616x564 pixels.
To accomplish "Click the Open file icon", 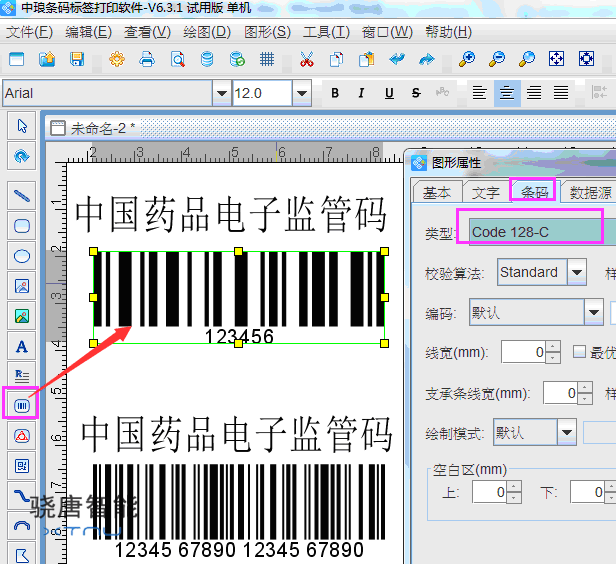I will click(x=47, y=59).
